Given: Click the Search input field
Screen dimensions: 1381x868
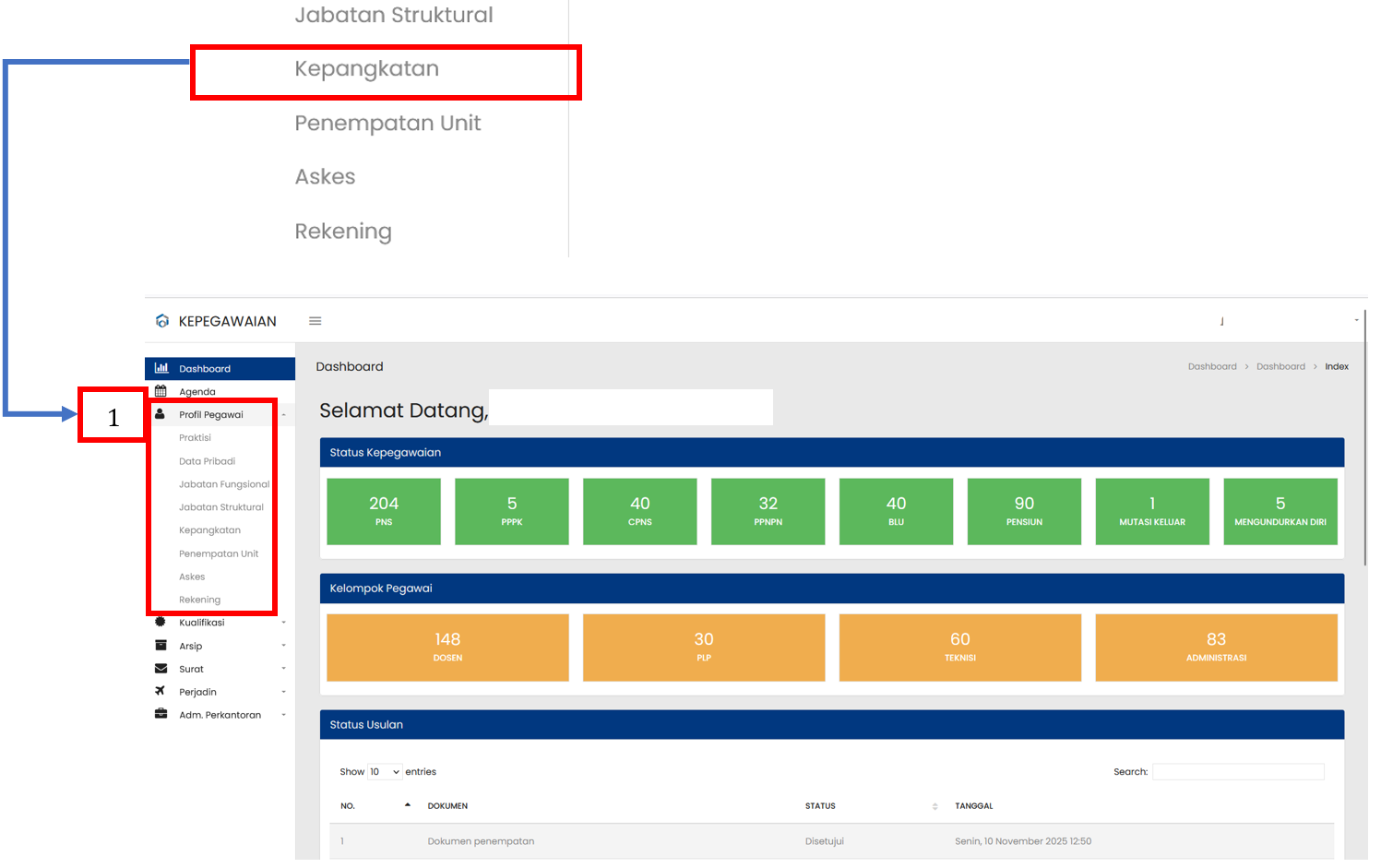Looking at the screenshot, I should point(1237,772).
